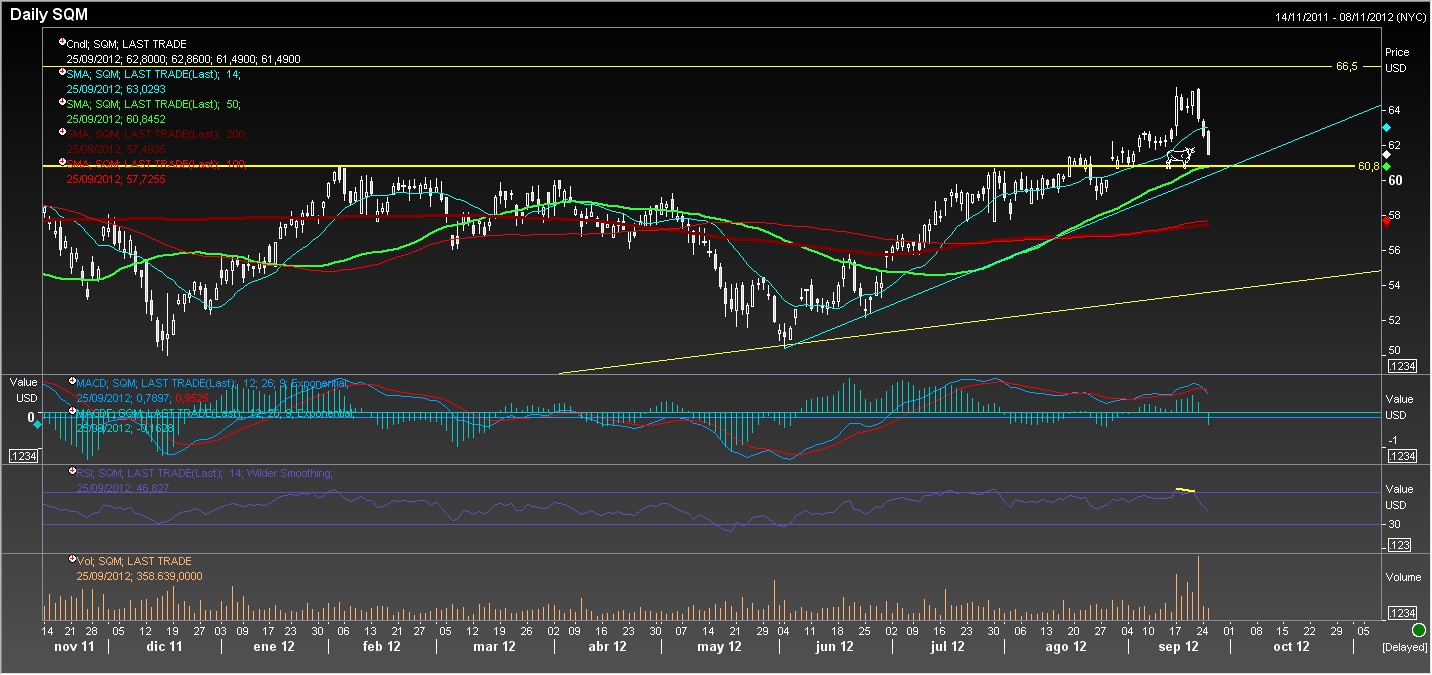Click the SMA 100 value 57,7255
This screenshot has height=675, width=1432.
tap(144, 179)
